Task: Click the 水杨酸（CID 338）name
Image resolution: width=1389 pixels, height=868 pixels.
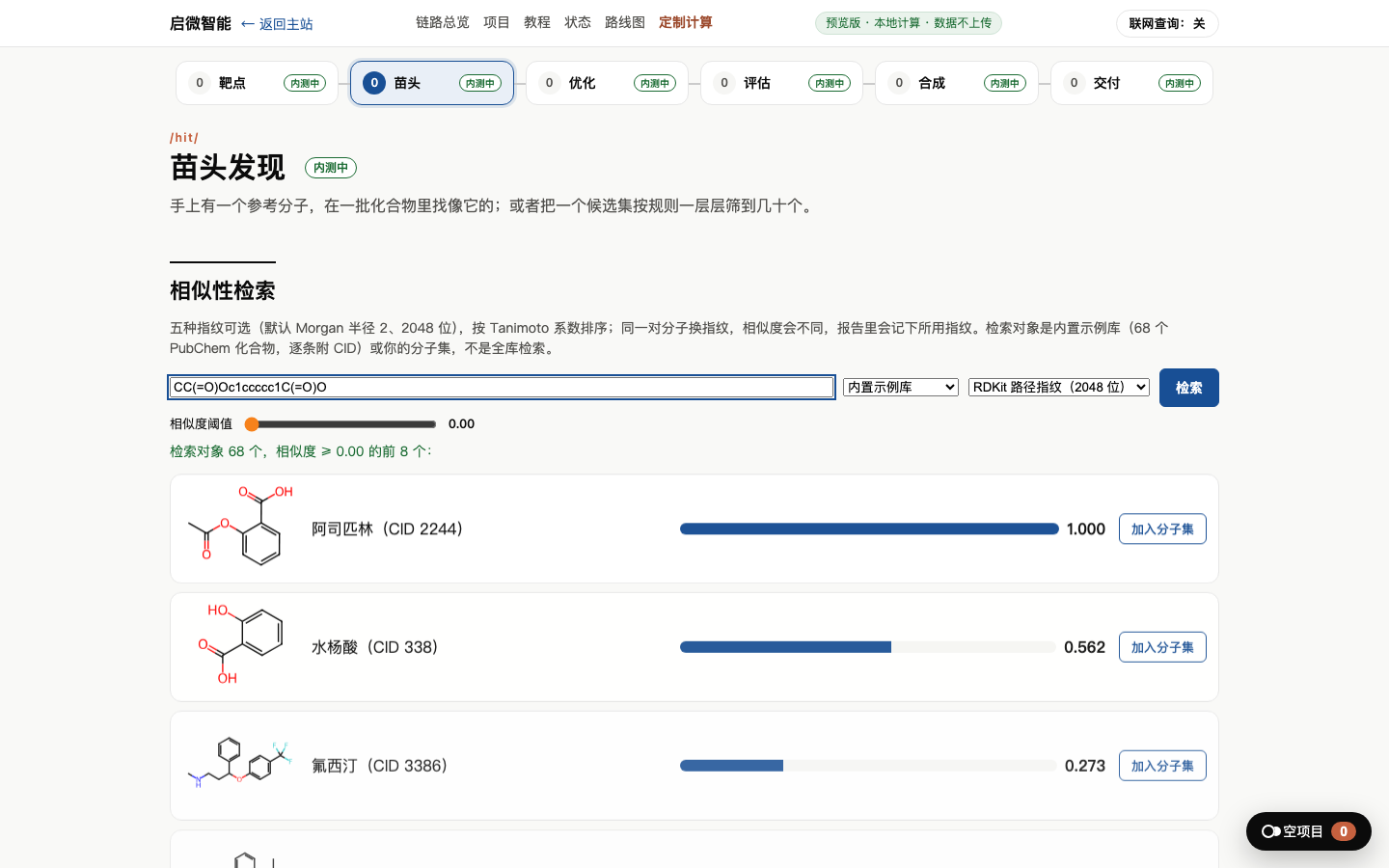Action: coord(375,647)
